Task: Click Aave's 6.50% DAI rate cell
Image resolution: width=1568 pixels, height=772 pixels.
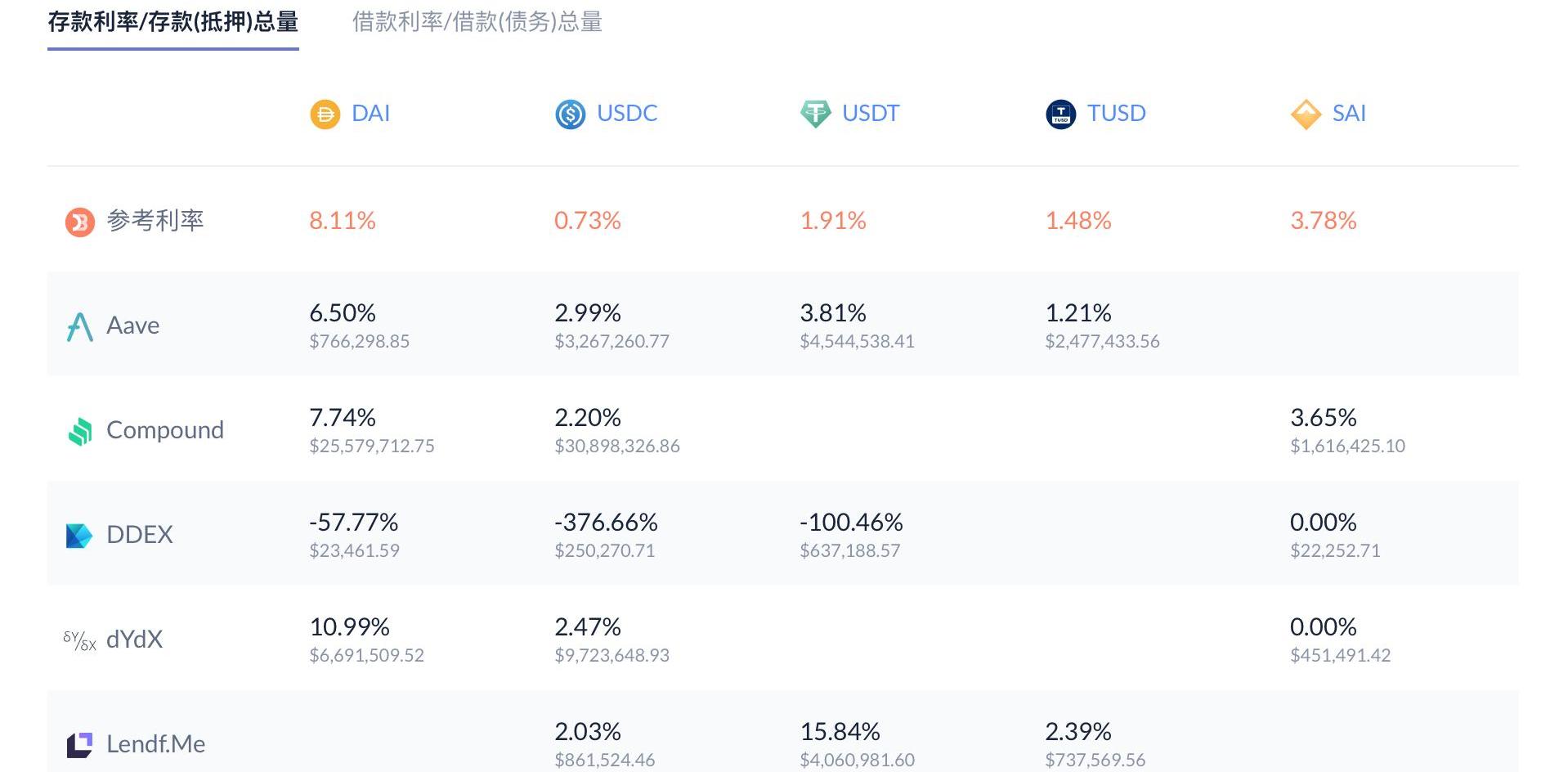Action: click(342, 312)
